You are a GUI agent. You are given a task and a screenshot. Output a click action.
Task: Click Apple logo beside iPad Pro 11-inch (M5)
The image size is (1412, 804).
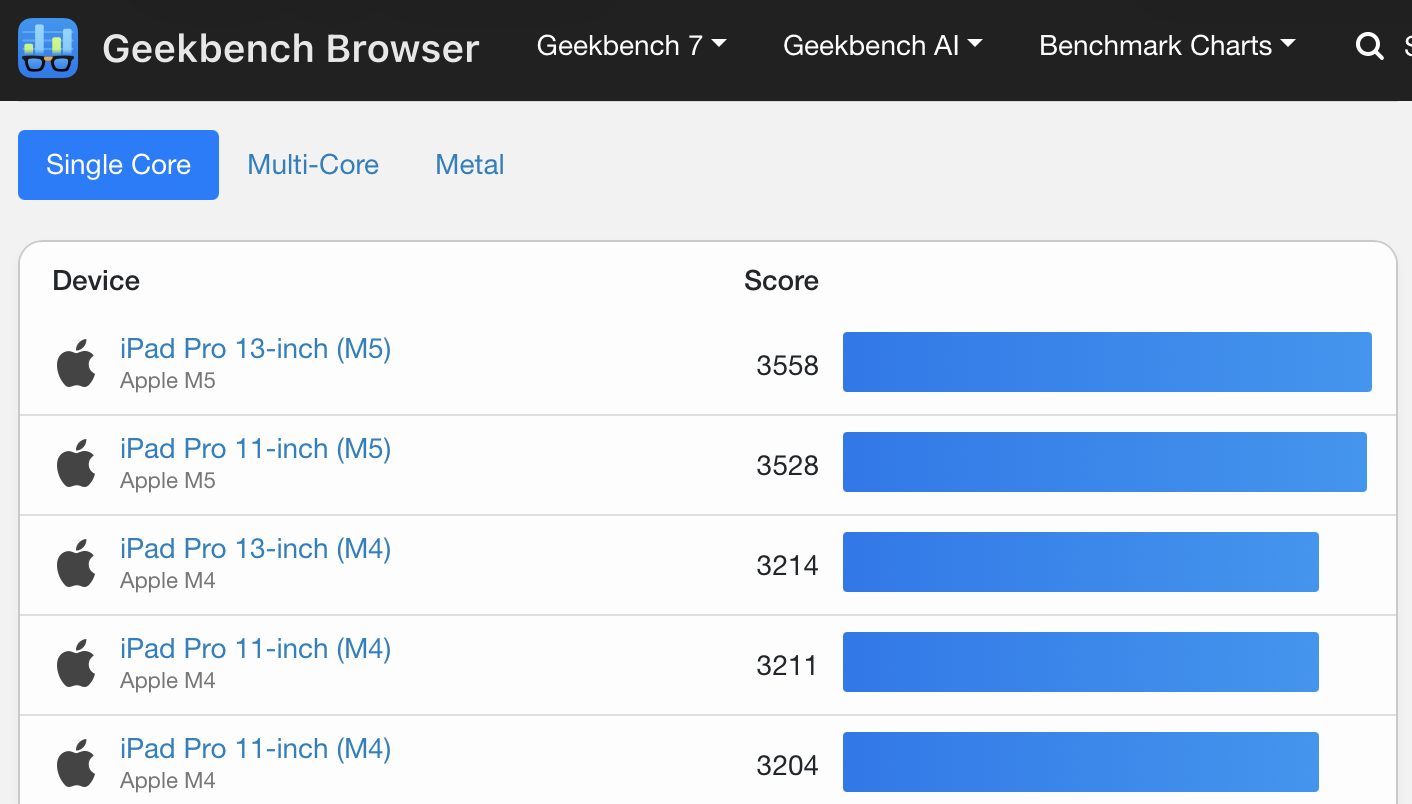(x=76, y=463)
